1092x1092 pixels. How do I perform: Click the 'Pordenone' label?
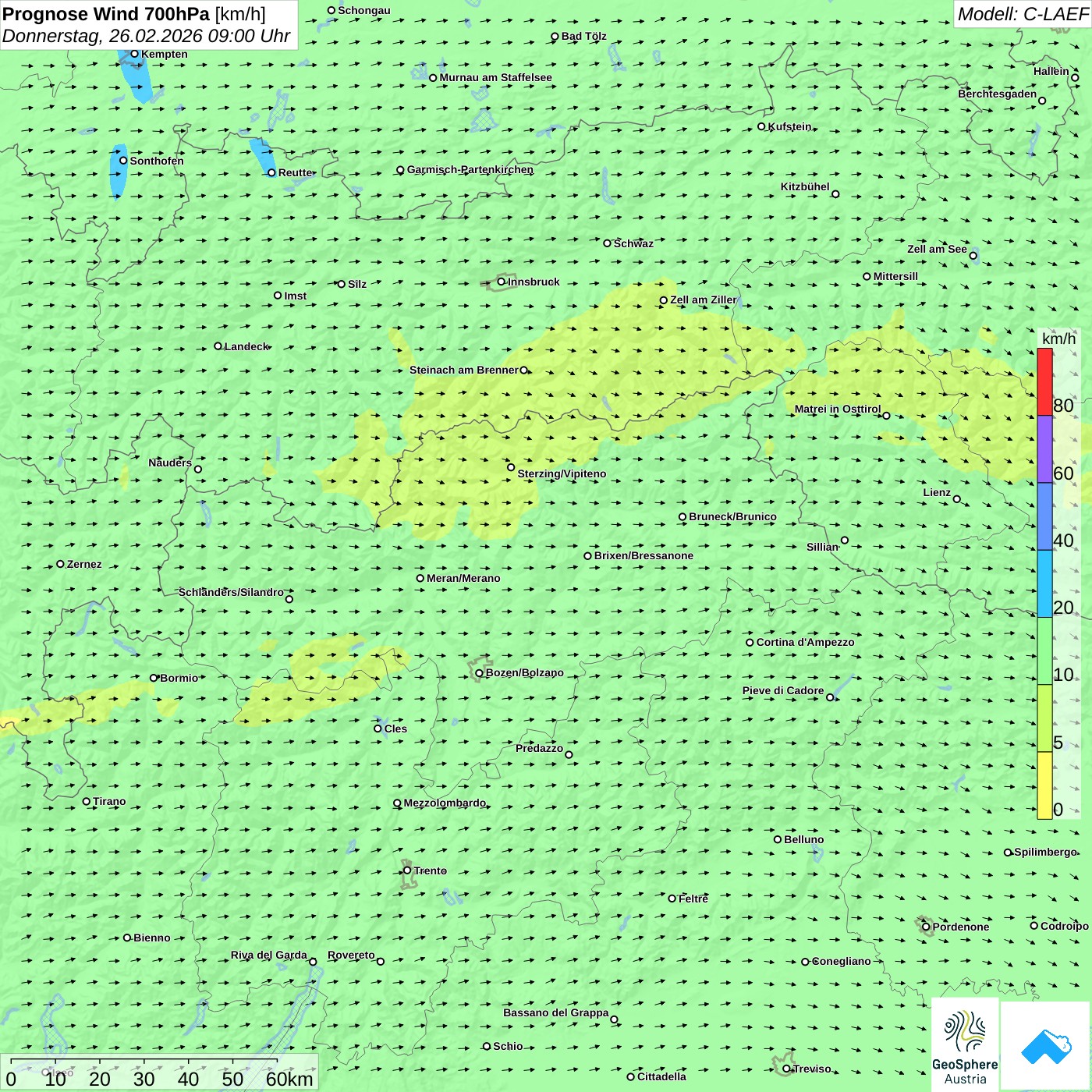(x=961, y=927)
